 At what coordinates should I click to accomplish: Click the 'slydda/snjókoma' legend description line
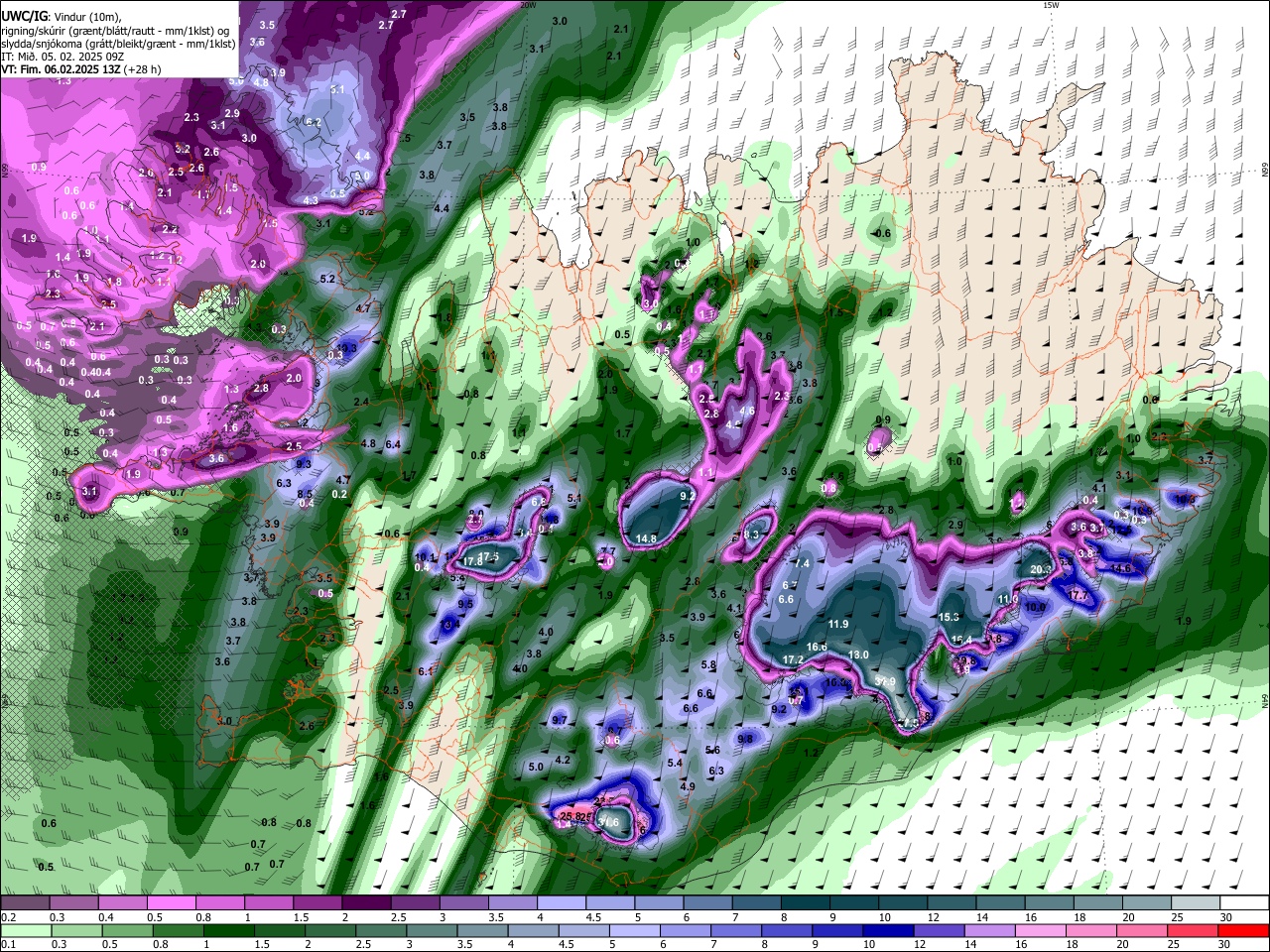point(118,44)
